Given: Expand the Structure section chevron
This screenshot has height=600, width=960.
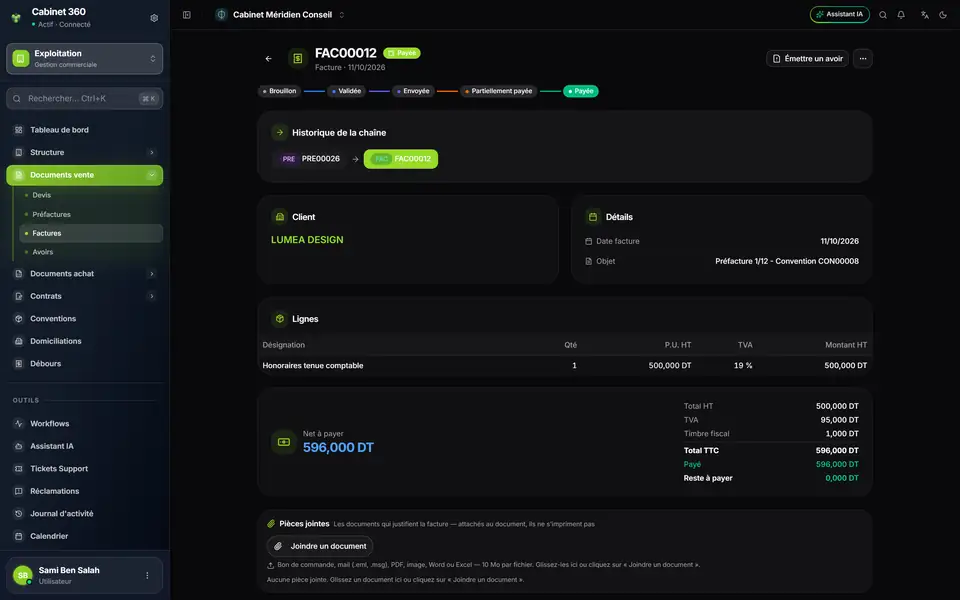Looking at the screenshot, I should pyautogui.click(x=152, y=152).
